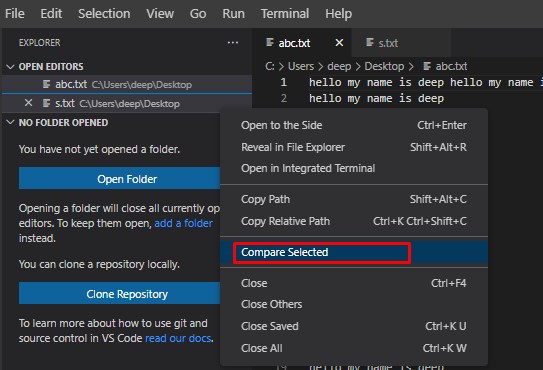Click the EXPLORER panel title

point(39,43)
